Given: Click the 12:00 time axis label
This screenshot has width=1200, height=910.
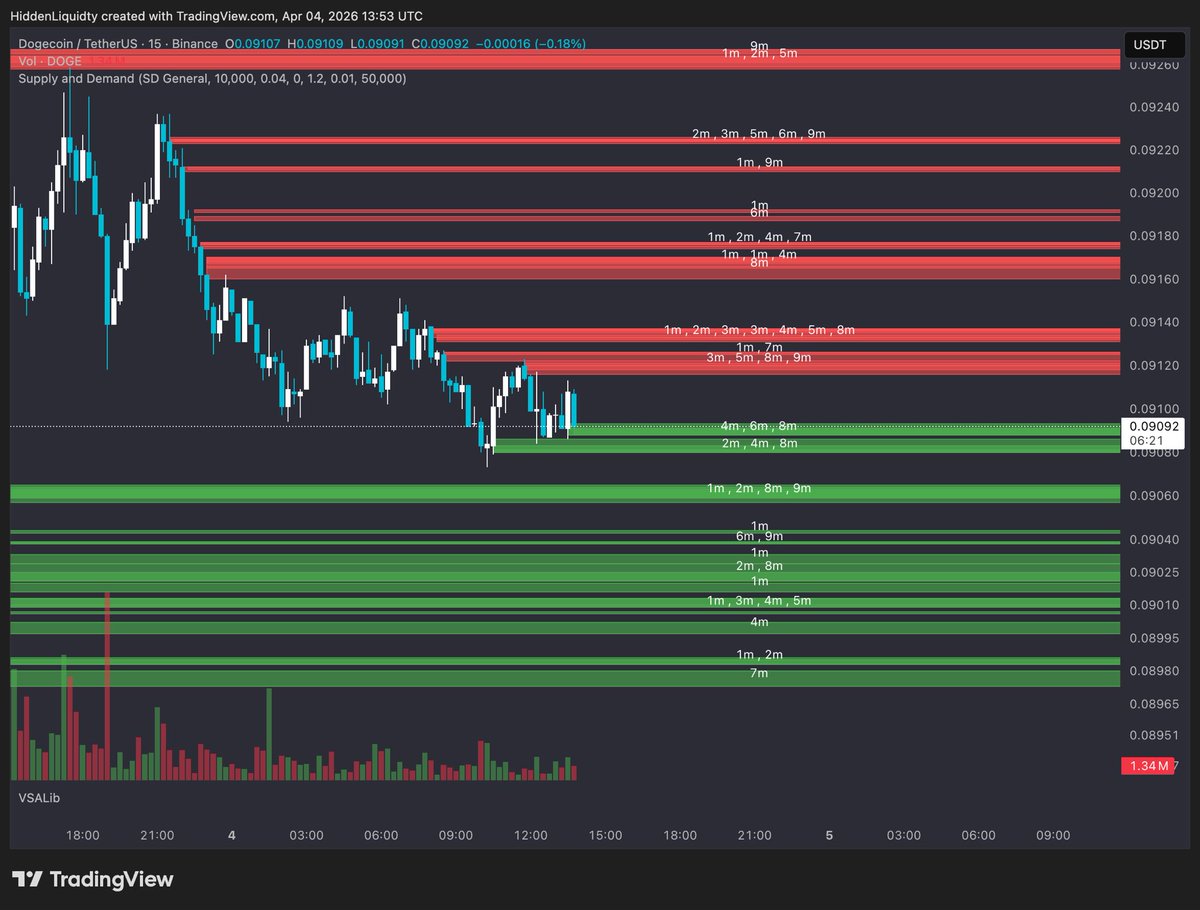Looking at the screenshot, I should click(531, 835).
